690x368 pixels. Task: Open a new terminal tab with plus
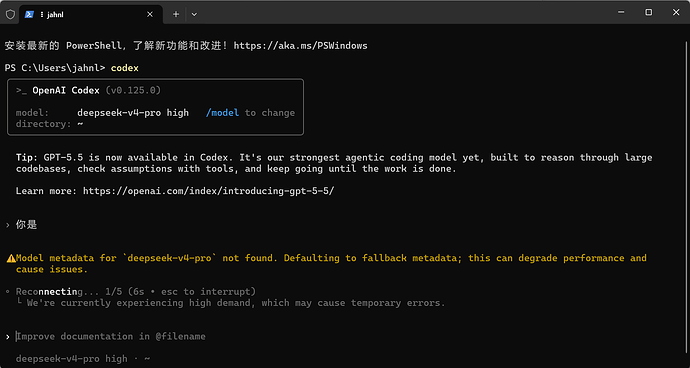[x=176, y=14]
